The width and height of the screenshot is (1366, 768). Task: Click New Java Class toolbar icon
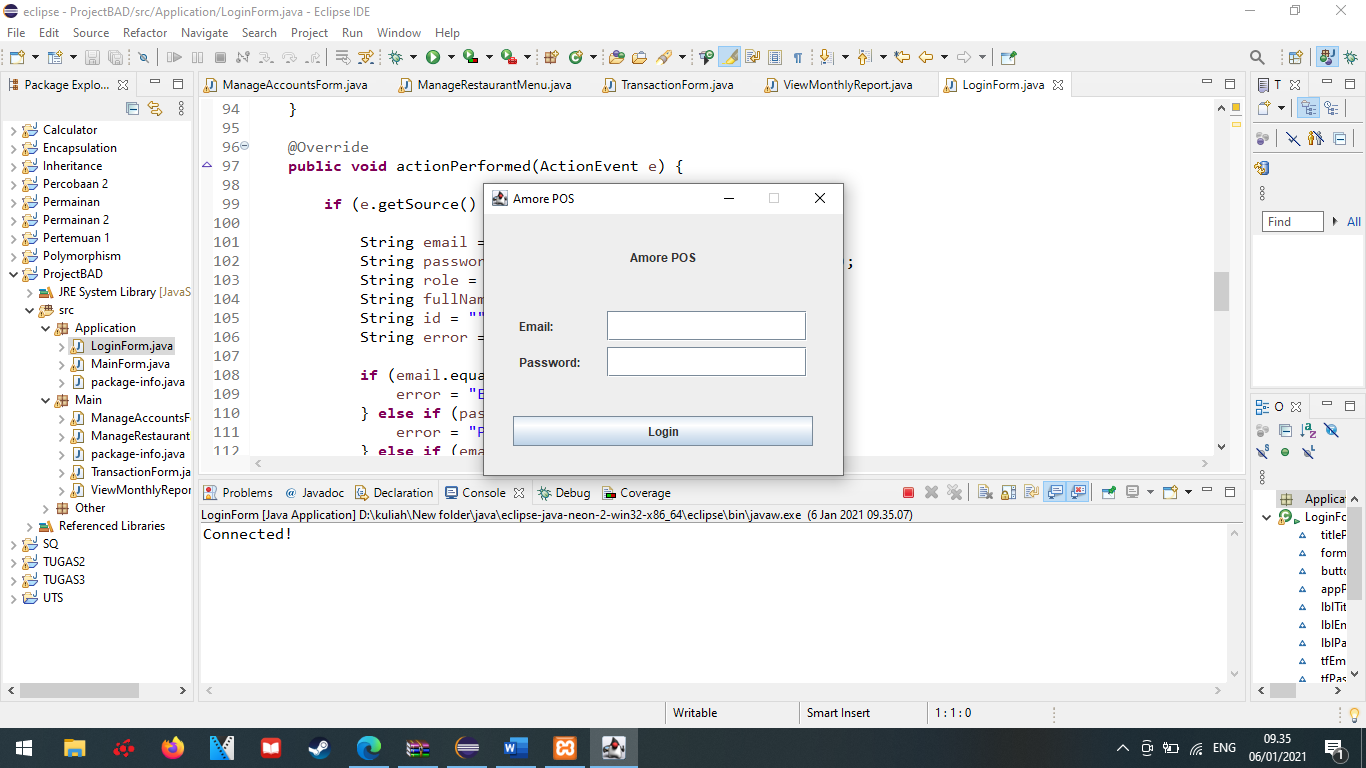pos(575,57)
